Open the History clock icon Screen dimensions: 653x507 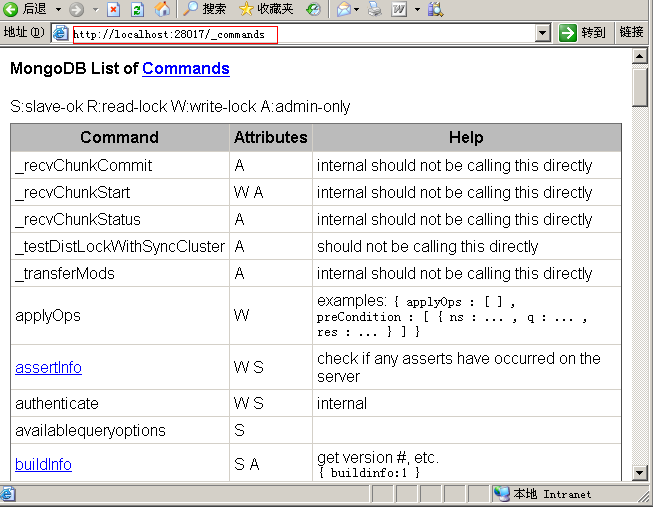(x=313, y=9)
